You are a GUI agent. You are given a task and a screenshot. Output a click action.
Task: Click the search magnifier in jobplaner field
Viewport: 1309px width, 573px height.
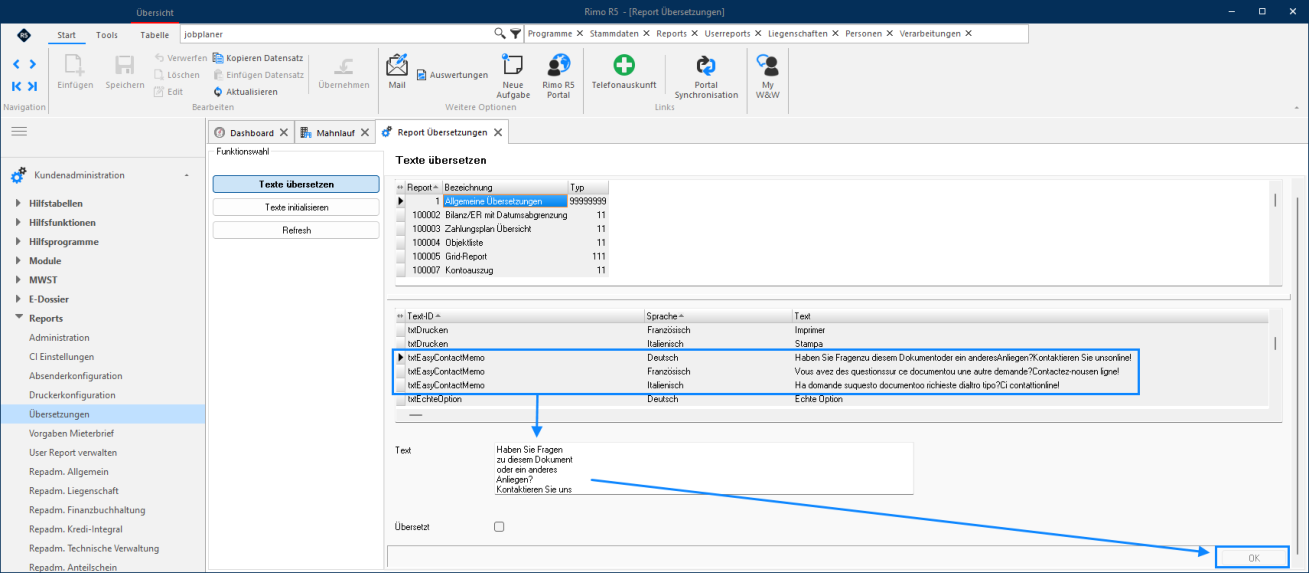pyautogui.click(x=500, y=33)
